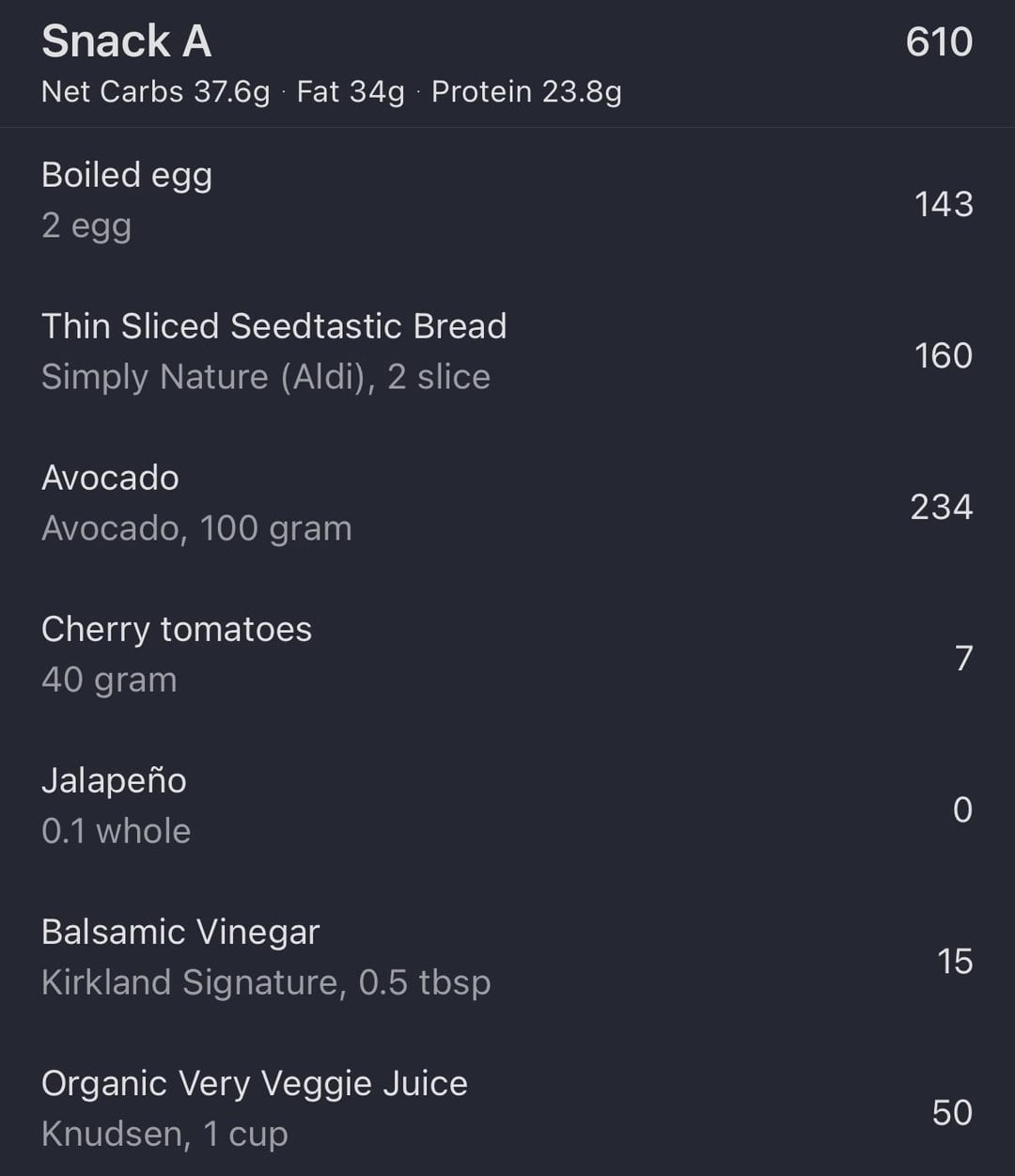Open Thin Sliced Seedtastic Bread entry
Screen dimensions: 1015x1176
tap(273, 326)
